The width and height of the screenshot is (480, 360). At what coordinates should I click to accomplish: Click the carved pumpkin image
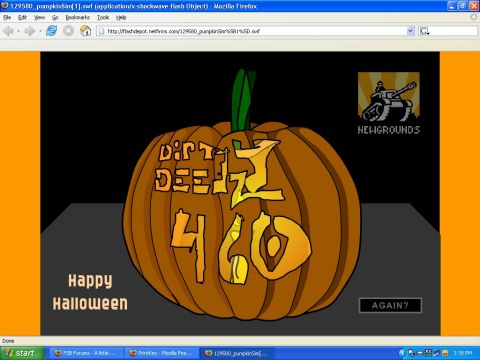(x=242, y=220)
